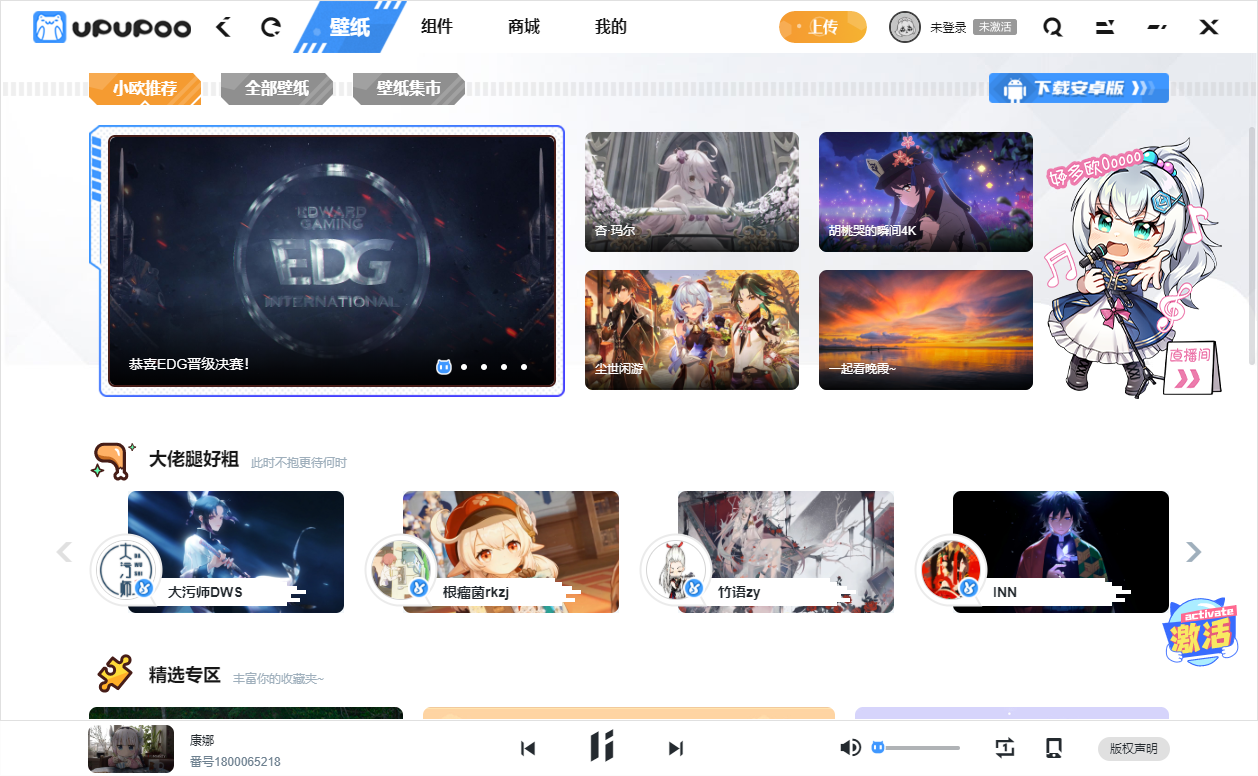Click the minimize-to-tray dash icon
Screen dimensions: 1258x776
pyautogui.click(x=1158, y=27)
